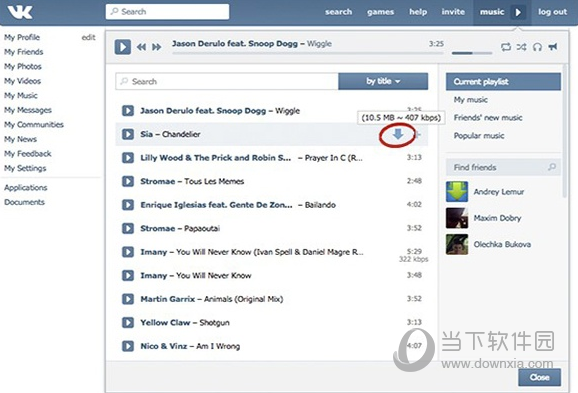Viewport: 578px width, 393px height.
Task: Skip to the previous track
Action: click(141, 47)
